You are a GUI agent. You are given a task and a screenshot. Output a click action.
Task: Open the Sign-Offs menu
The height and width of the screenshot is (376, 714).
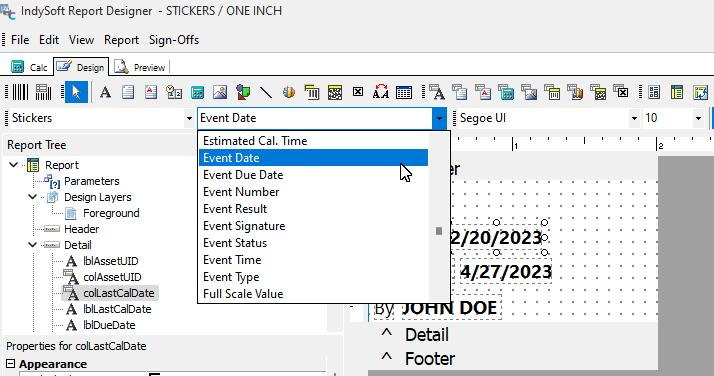pyautogui.click(x=174, y=40)
